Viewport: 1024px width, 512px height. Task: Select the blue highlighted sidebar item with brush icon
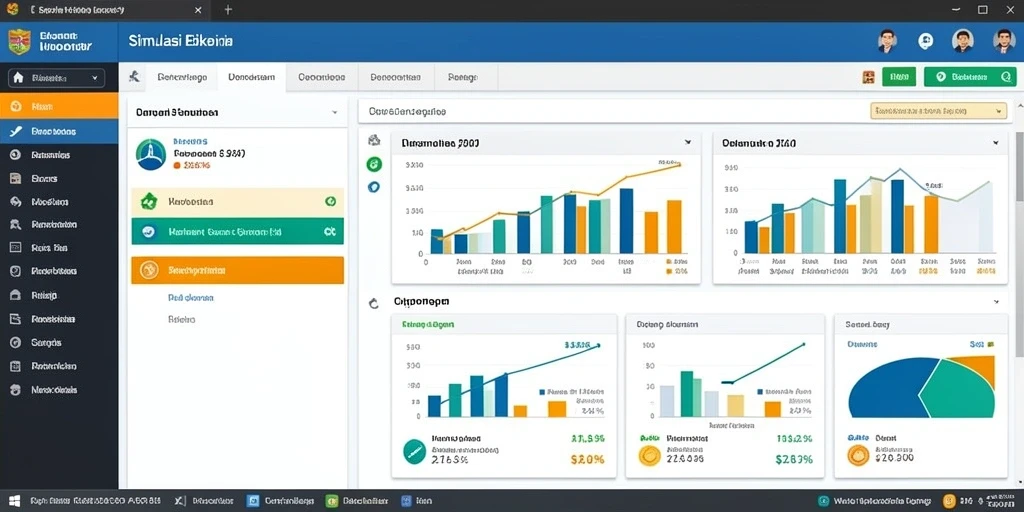(59, 131)
